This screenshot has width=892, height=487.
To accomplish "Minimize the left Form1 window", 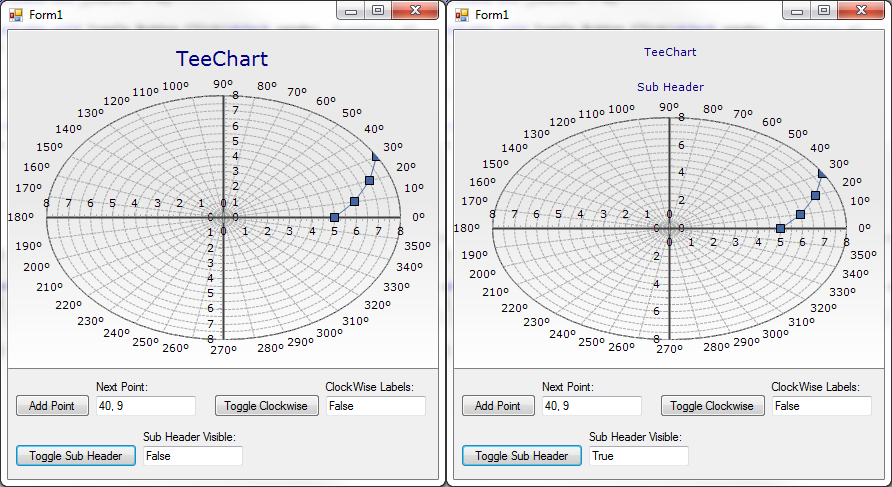I will pyautogui.click(x=351, y=10).
